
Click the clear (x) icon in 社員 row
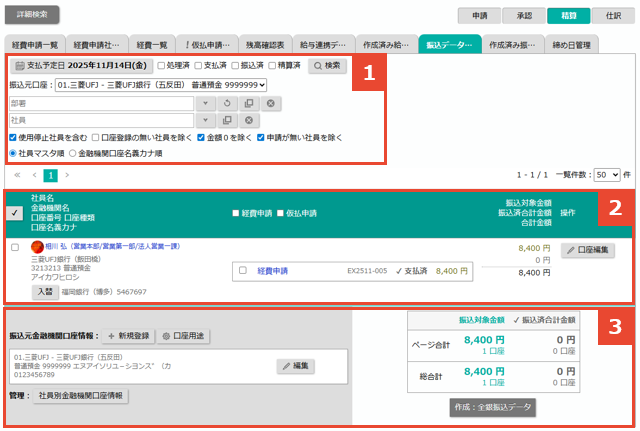(248, 120)
